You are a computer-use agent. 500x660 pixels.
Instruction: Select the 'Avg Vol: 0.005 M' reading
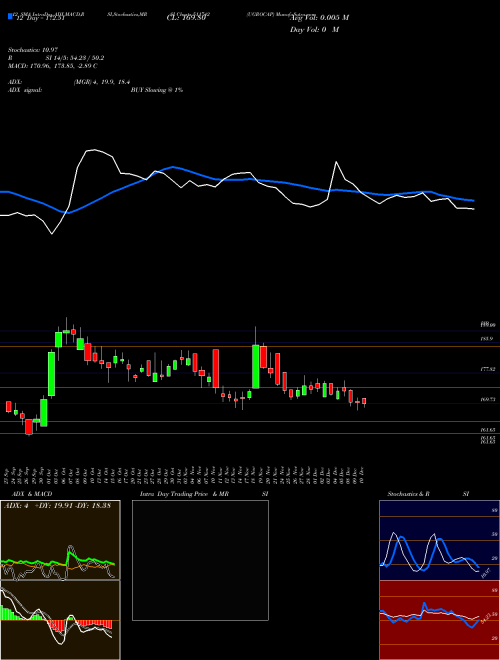[x=319, y=18]
